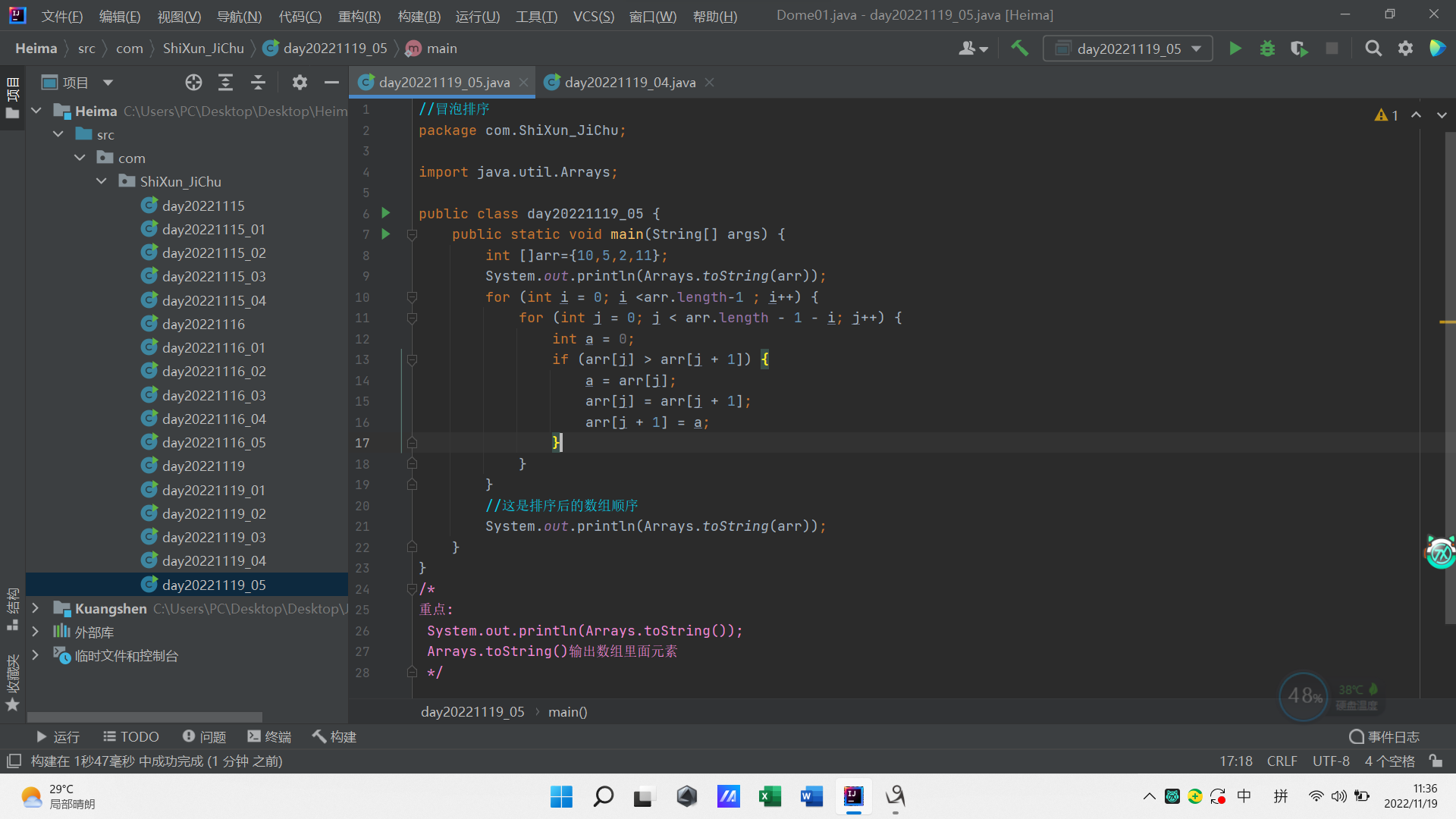This screenshot has width=1456, height=819.
Task: Click the green Run button in toolbar
Action: 1235,49
